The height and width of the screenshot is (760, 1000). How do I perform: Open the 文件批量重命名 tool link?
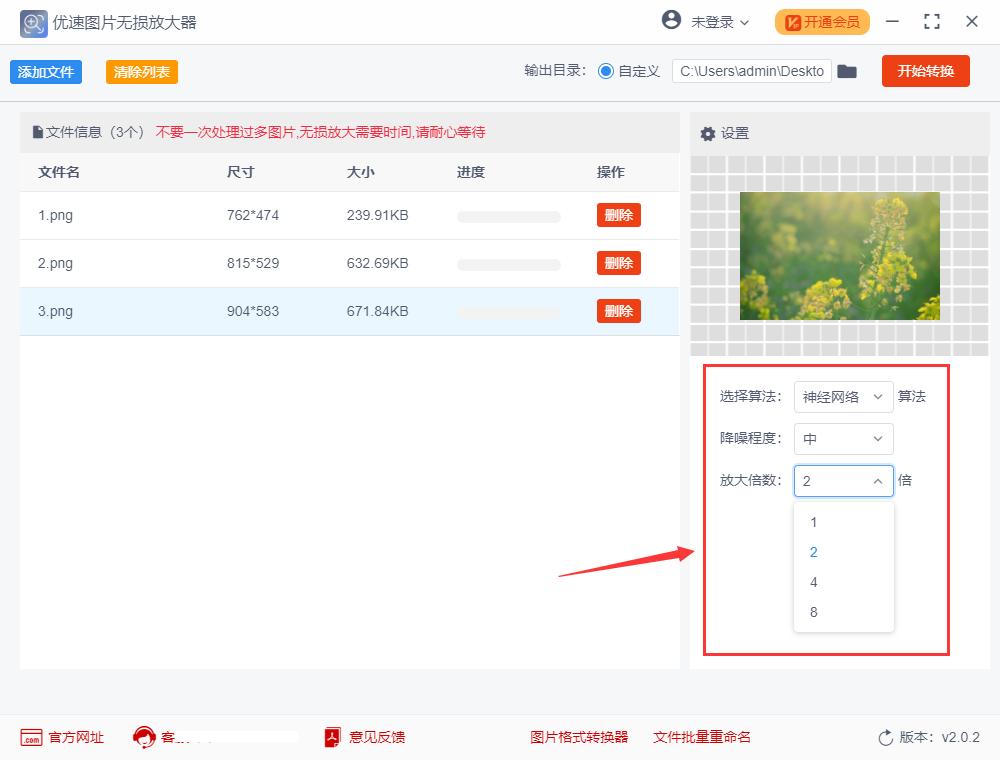point(701,737)
